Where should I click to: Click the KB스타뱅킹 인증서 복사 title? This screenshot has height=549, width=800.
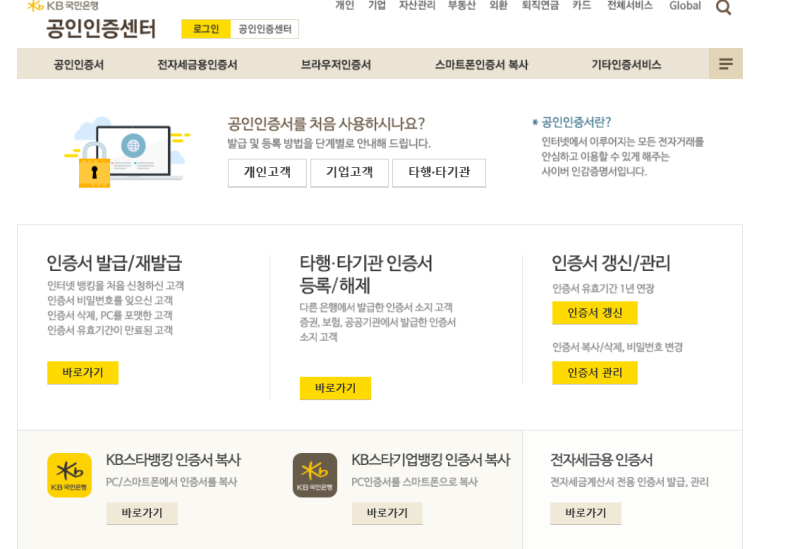coord(173,460)
